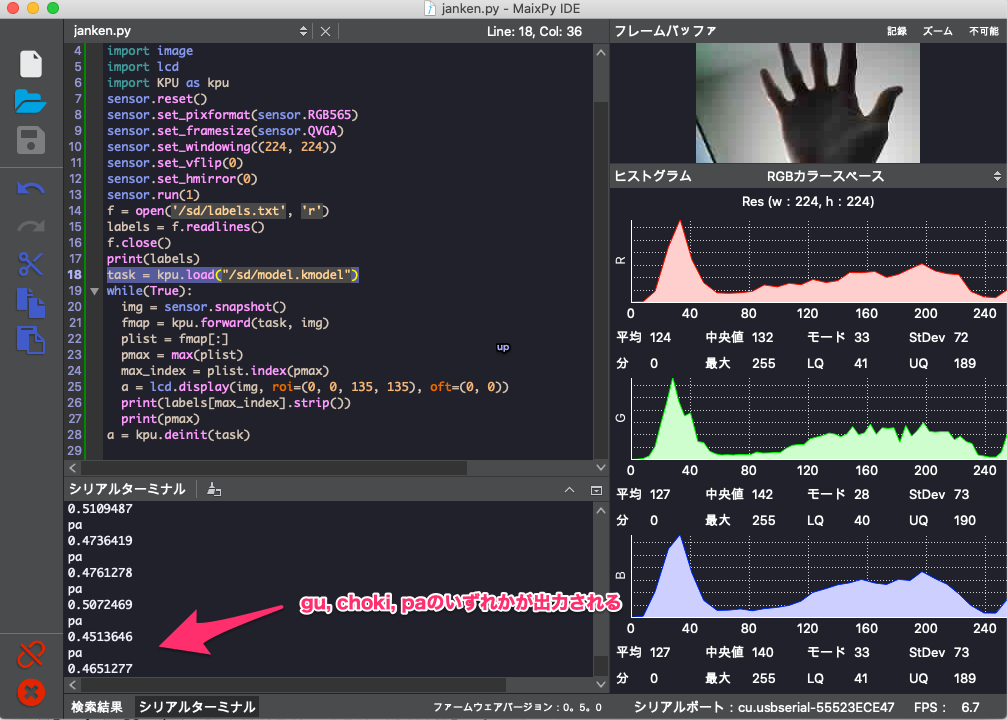Toggle the 不可能 frame buffer disable button

tap(983, 31)
